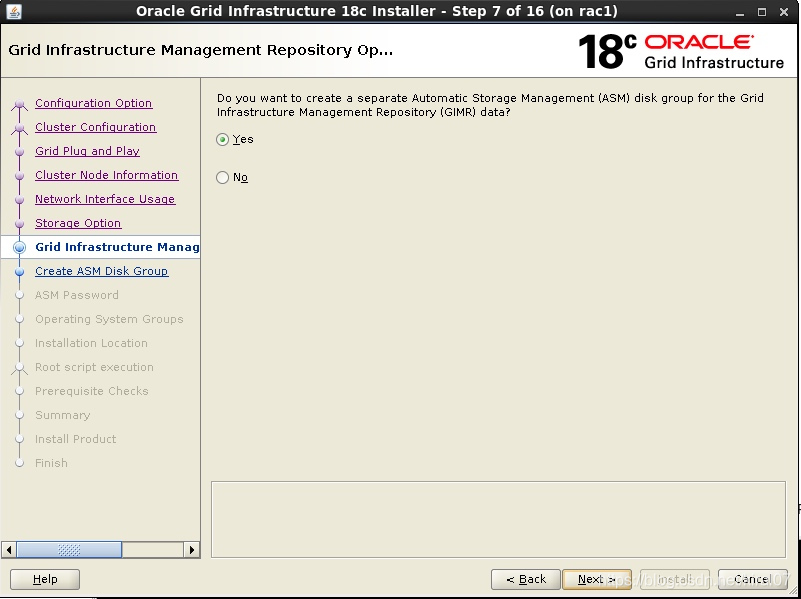Click the Back button
This screenshot has width=801, height=599.
[526, 579]
